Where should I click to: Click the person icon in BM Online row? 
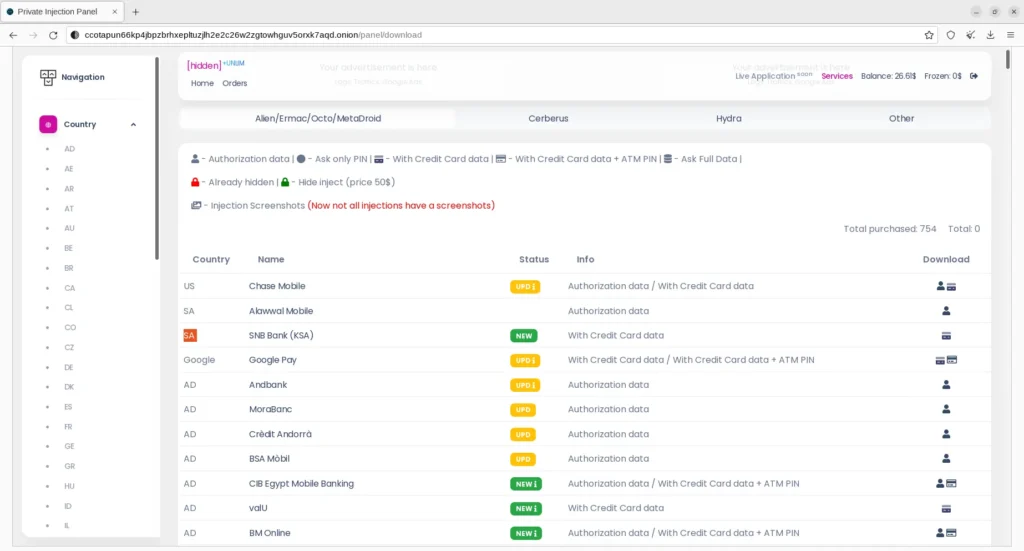point(940,533)
